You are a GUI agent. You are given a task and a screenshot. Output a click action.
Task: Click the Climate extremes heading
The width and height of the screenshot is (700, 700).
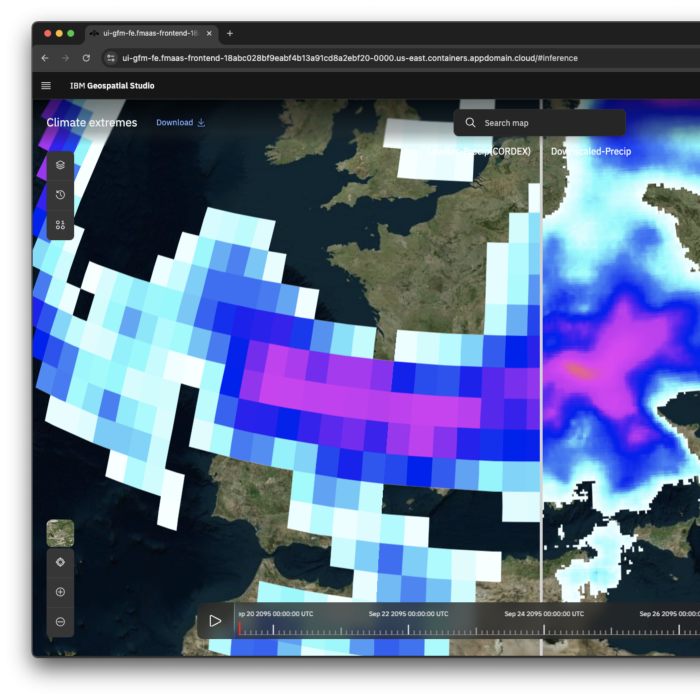coord(92,123)
